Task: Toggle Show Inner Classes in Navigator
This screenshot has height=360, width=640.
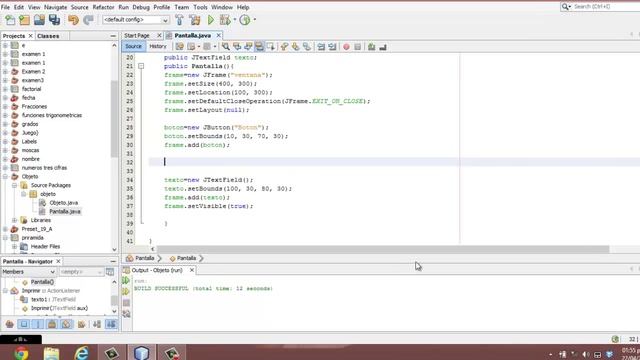Action: (66, 324)
